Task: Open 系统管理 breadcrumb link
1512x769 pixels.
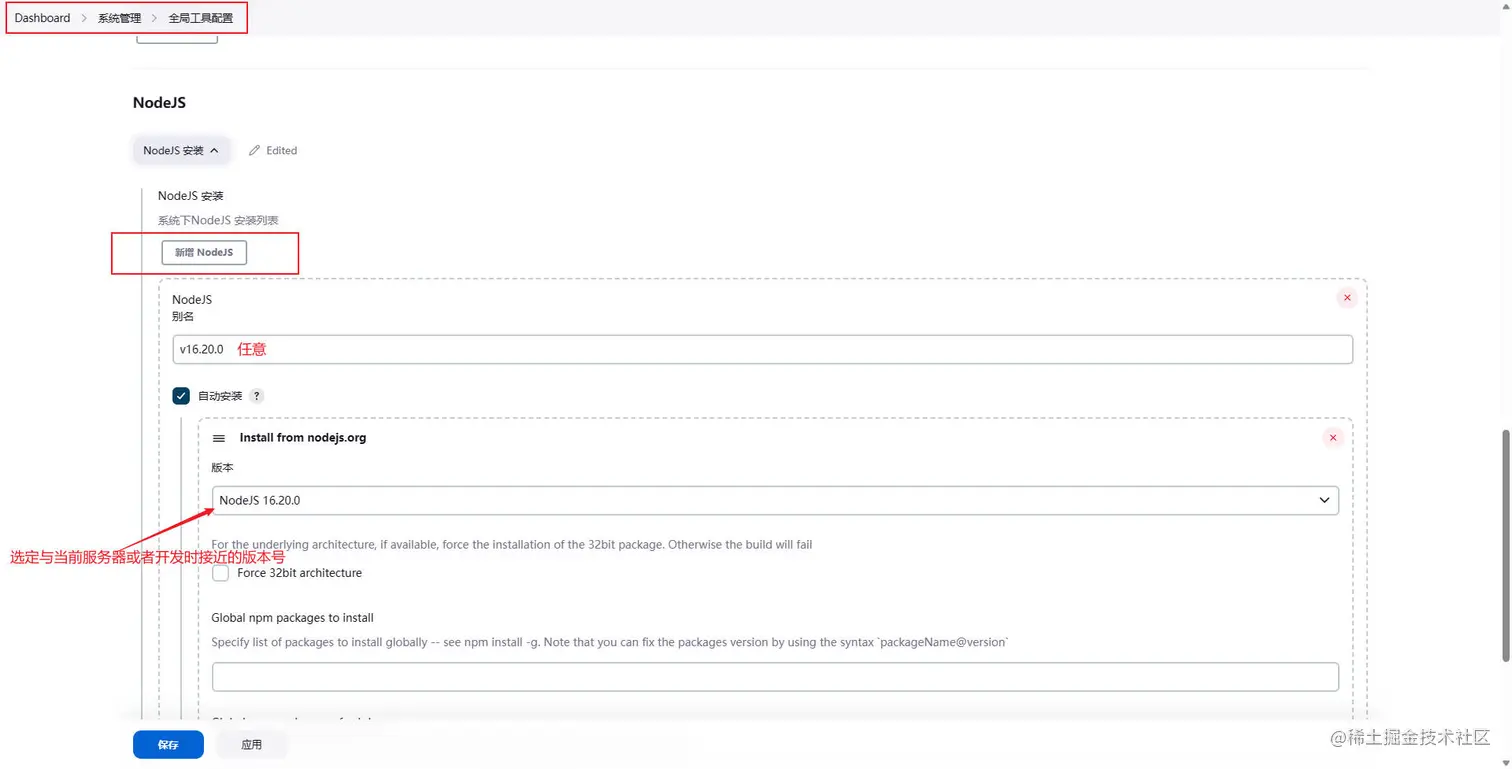Action: [x=119, y=18]
